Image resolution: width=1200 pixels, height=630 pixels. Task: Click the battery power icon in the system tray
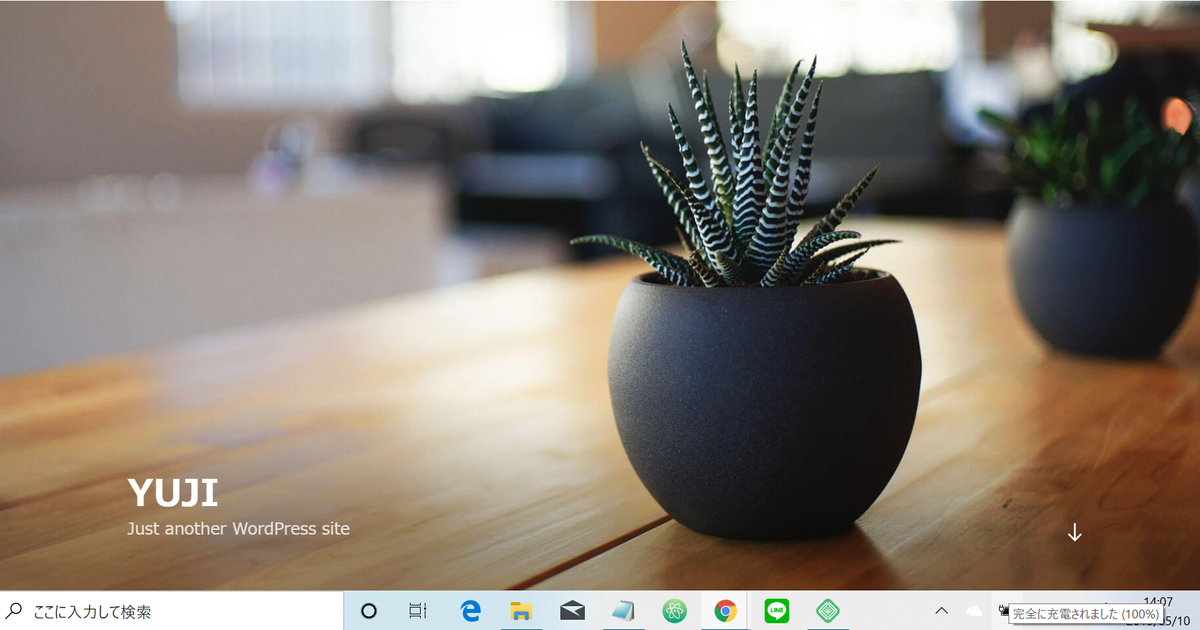[1004, 610]
